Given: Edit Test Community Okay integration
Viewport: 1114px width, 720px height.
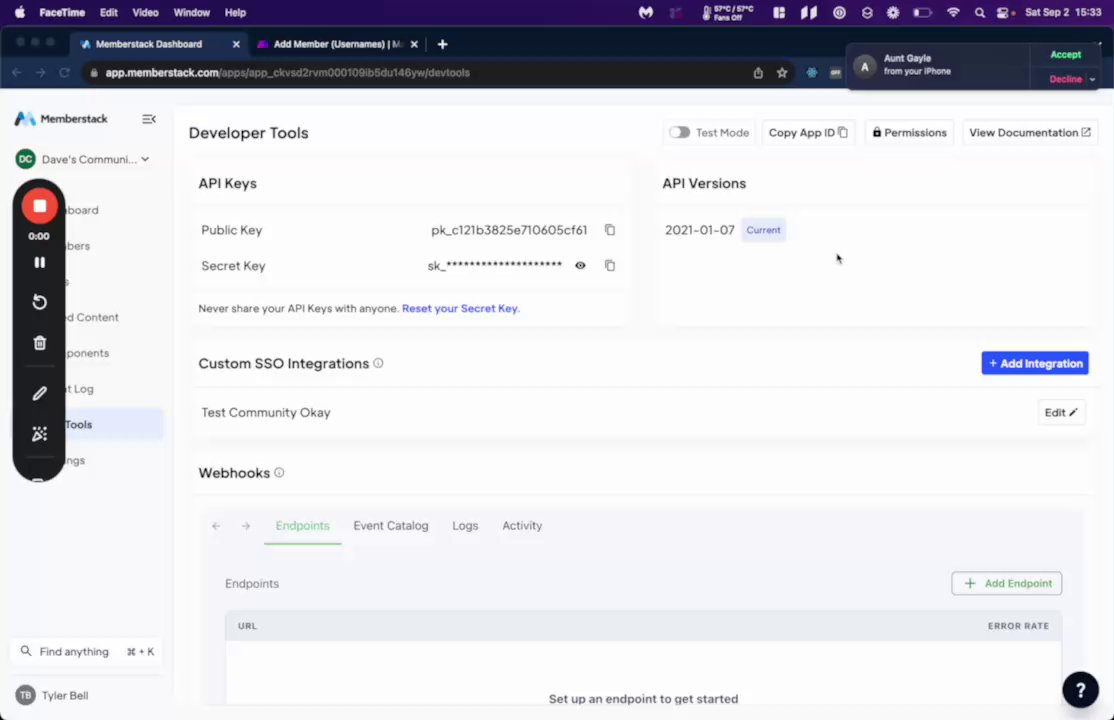Looking at the screenshot, I should pos(1061,412).
